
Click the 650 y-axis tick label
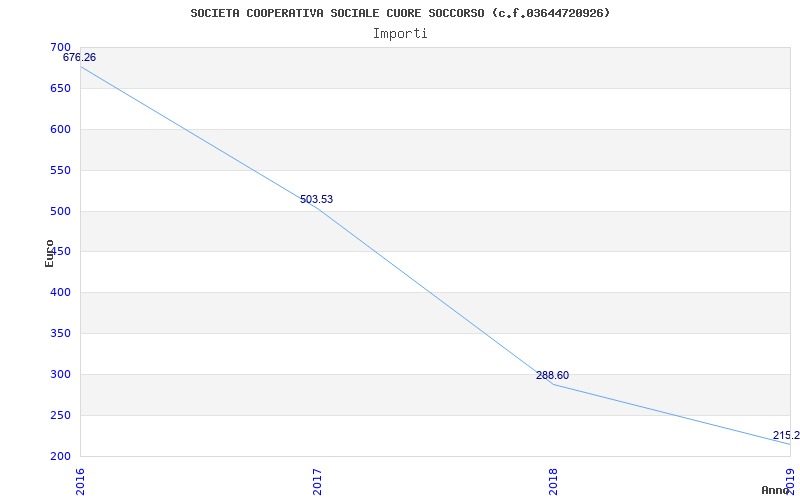pyautogui.click(x=60, y=88)
